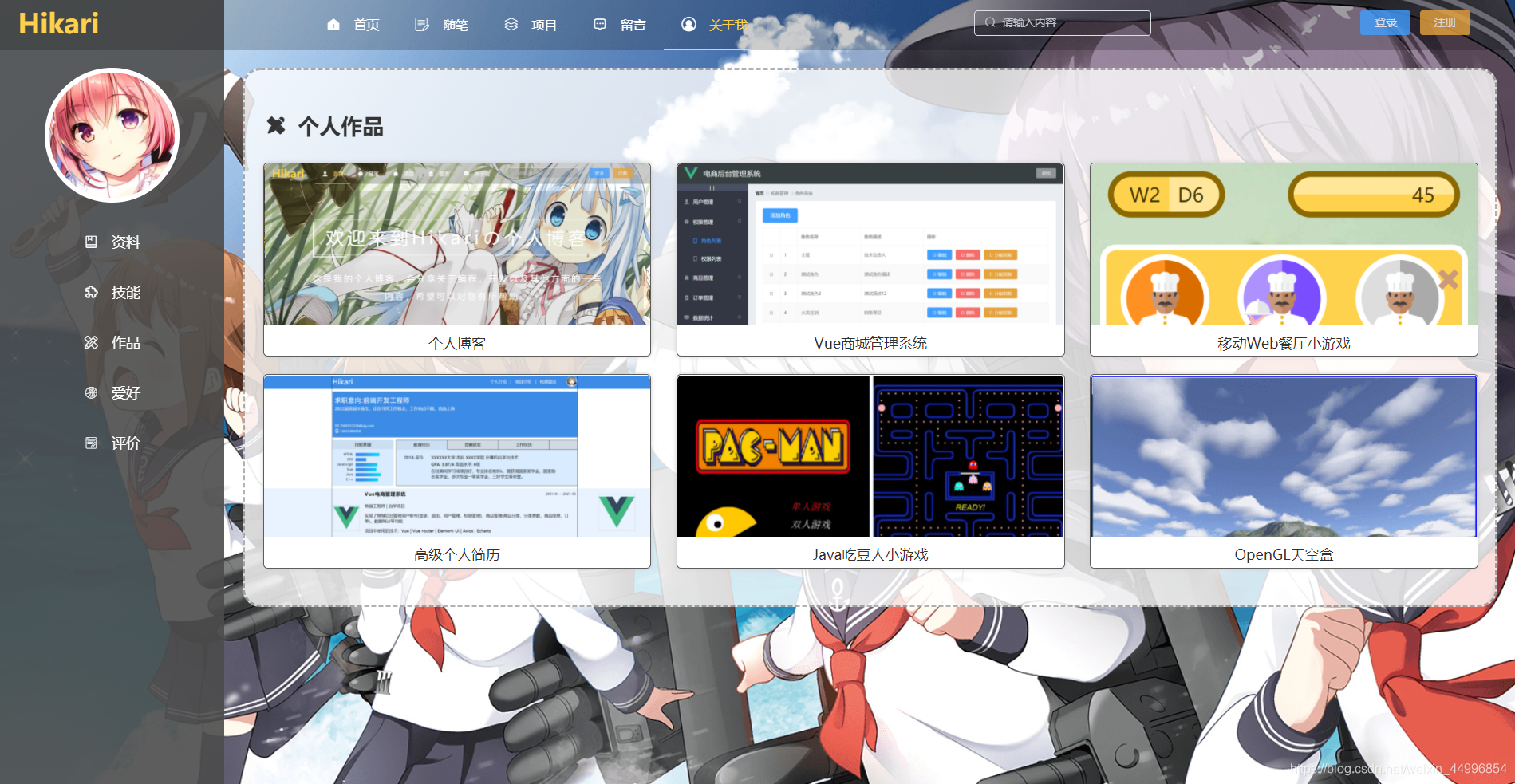1515x784 pixels.
Task: Open the 个人博客 project thumbnail
Action: 457,244
